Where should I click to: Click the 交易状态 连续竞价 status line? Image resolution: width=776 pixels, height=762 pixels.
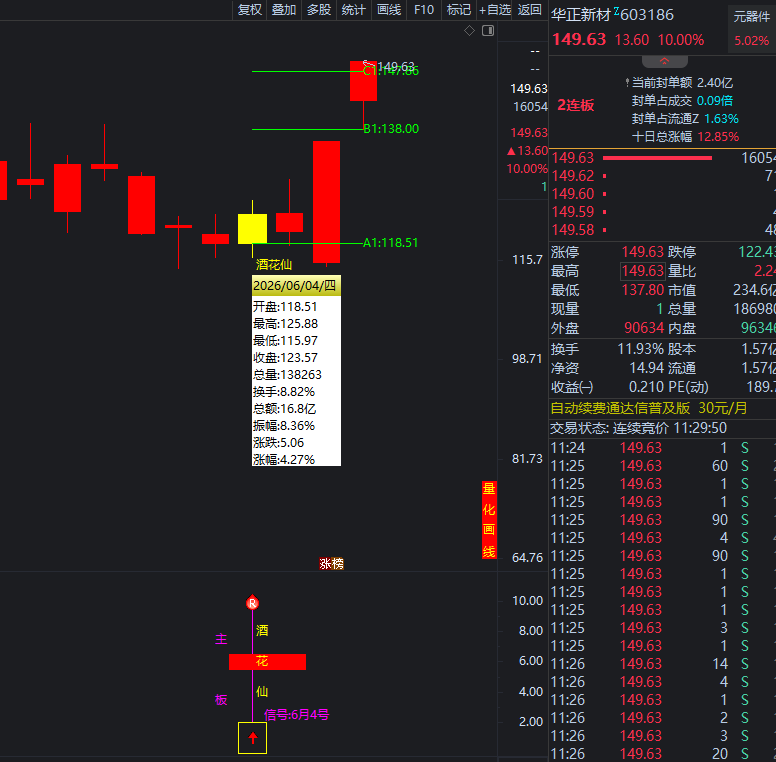tap(638, 428)
